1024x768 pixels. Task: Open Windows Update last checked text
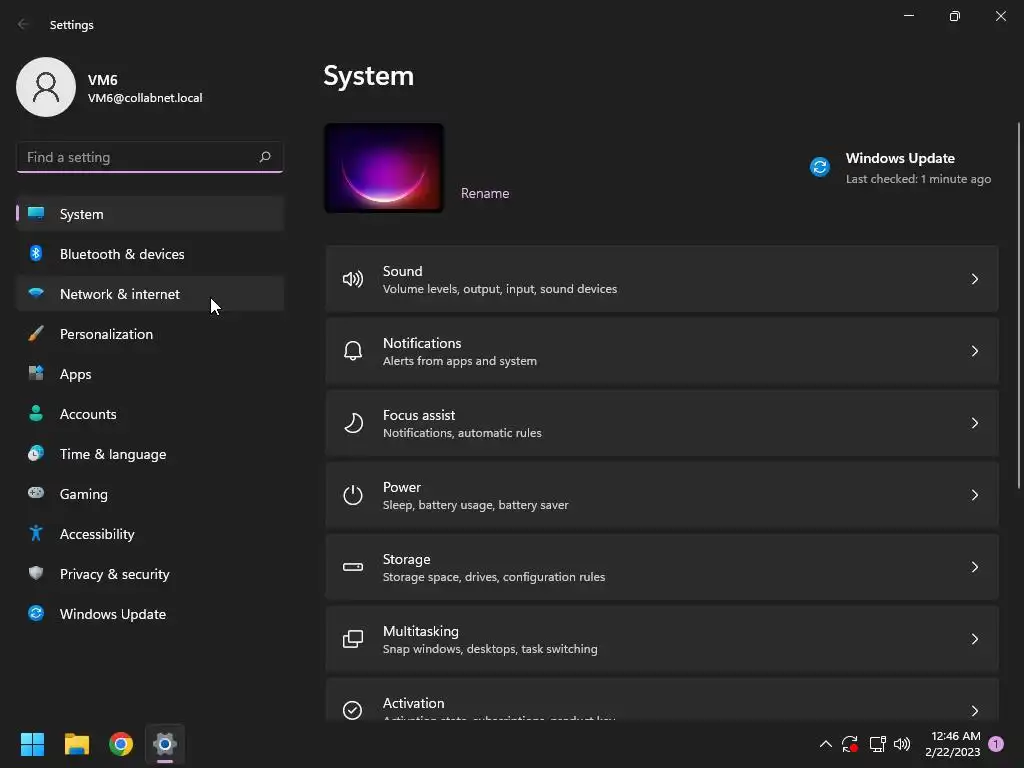tap(918, 179)
